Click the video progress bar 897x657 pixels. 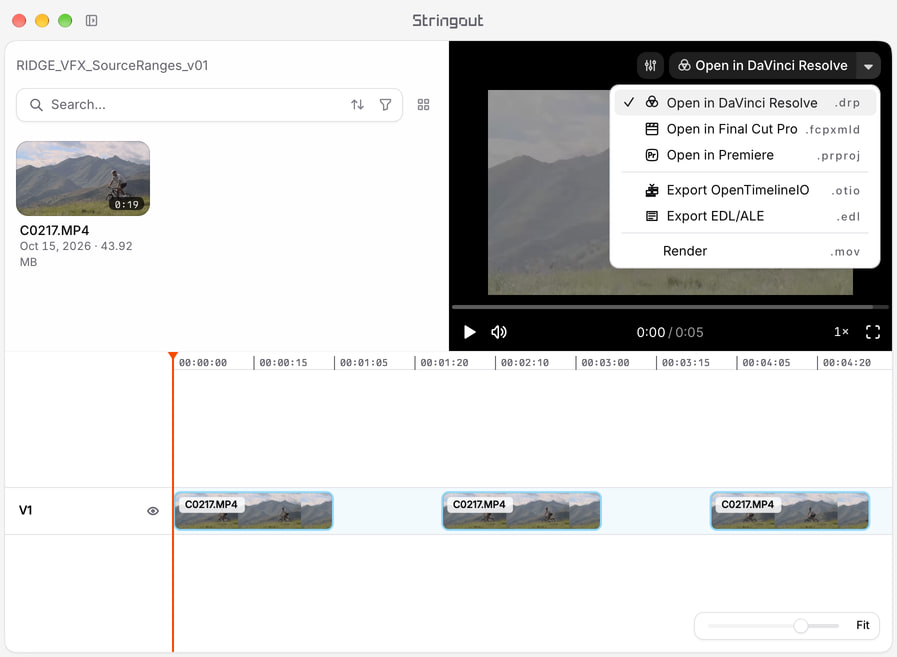click(670, 307)
